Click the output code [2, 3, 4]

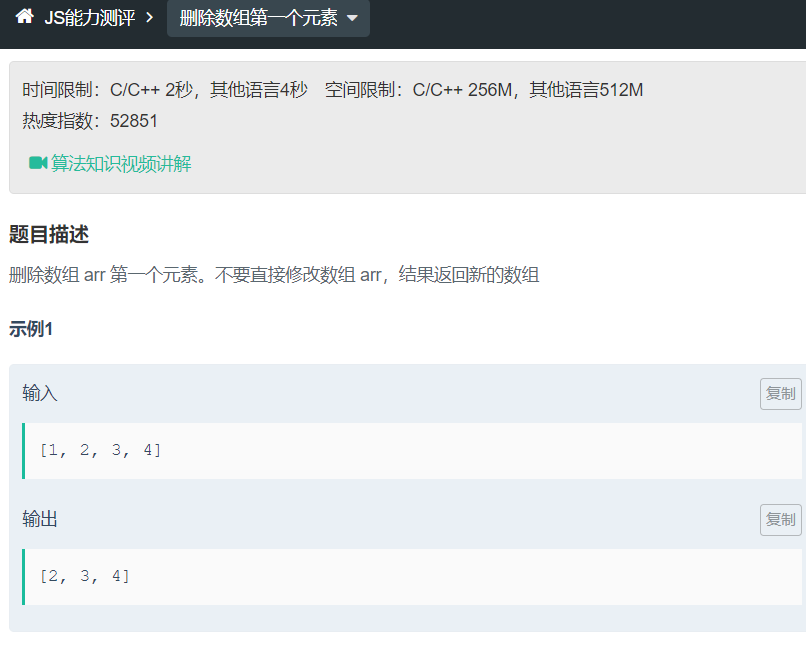point(85,576)
